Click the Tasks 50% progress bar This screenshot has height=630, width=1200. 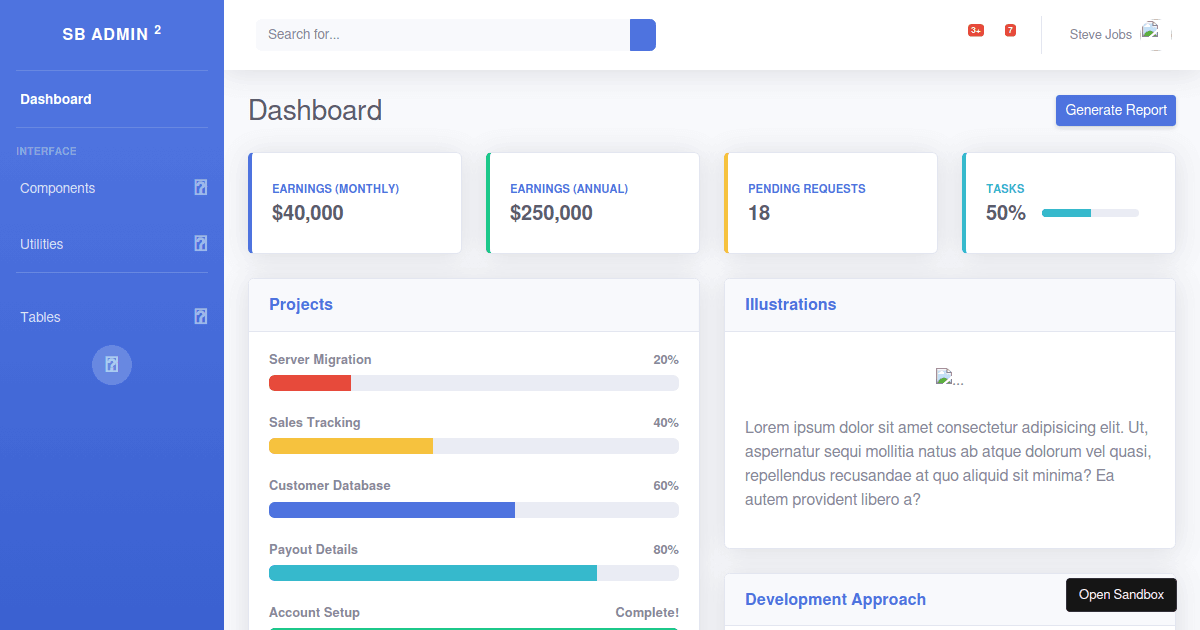[x=1090, y=213]
